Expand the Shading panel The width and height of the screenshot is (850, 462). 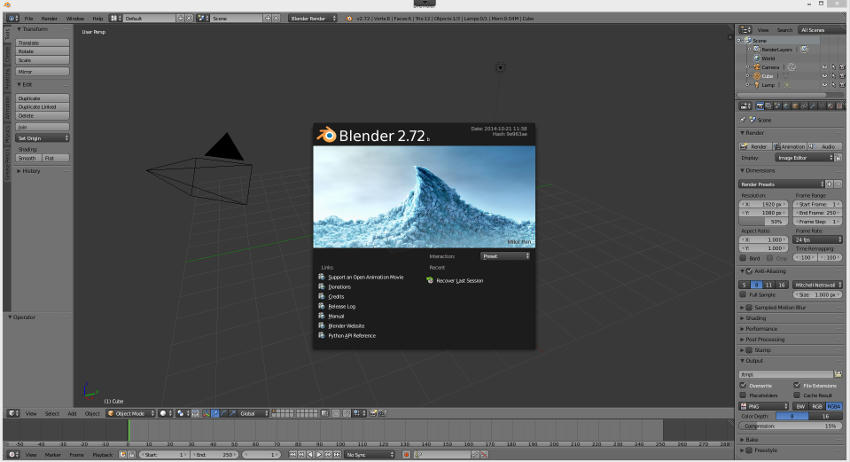coord(755,318)
